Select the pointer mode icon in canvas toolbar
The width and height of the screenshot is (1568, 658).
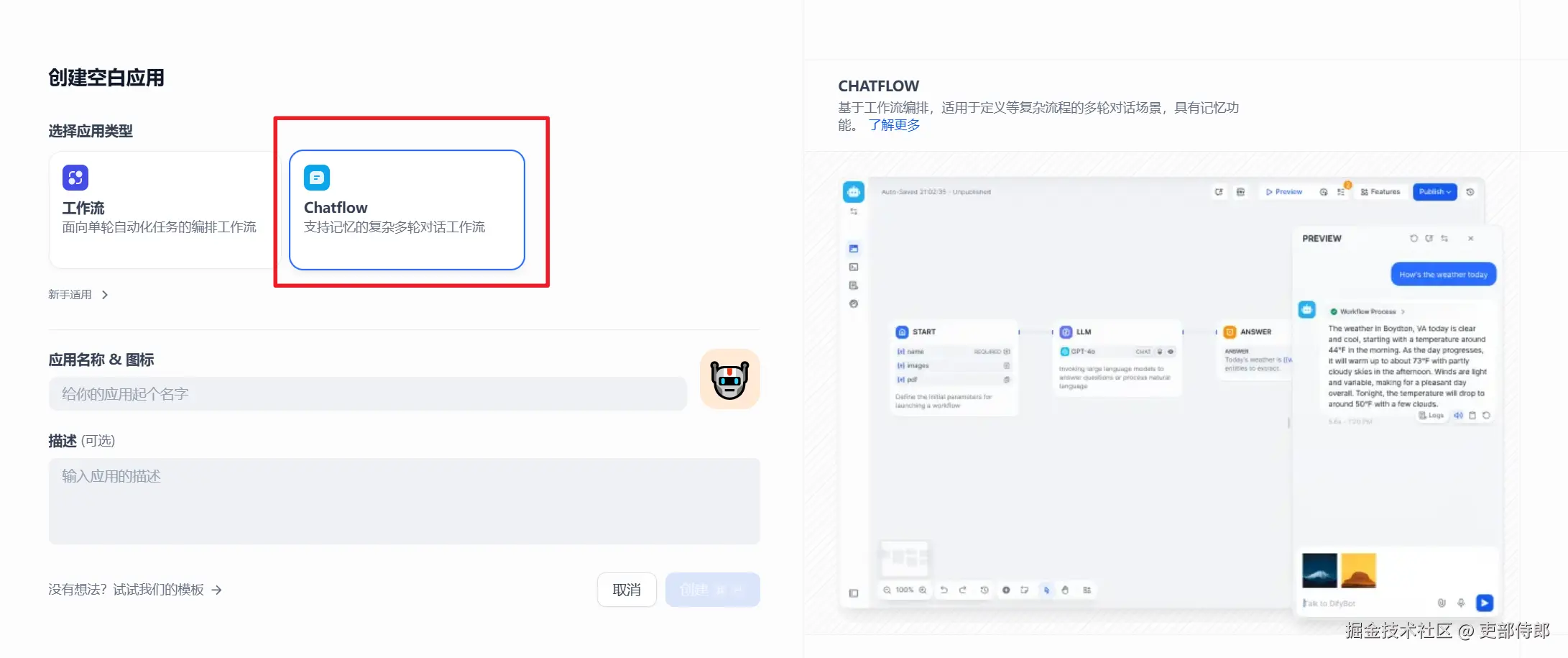click(x=1046, y=590)
